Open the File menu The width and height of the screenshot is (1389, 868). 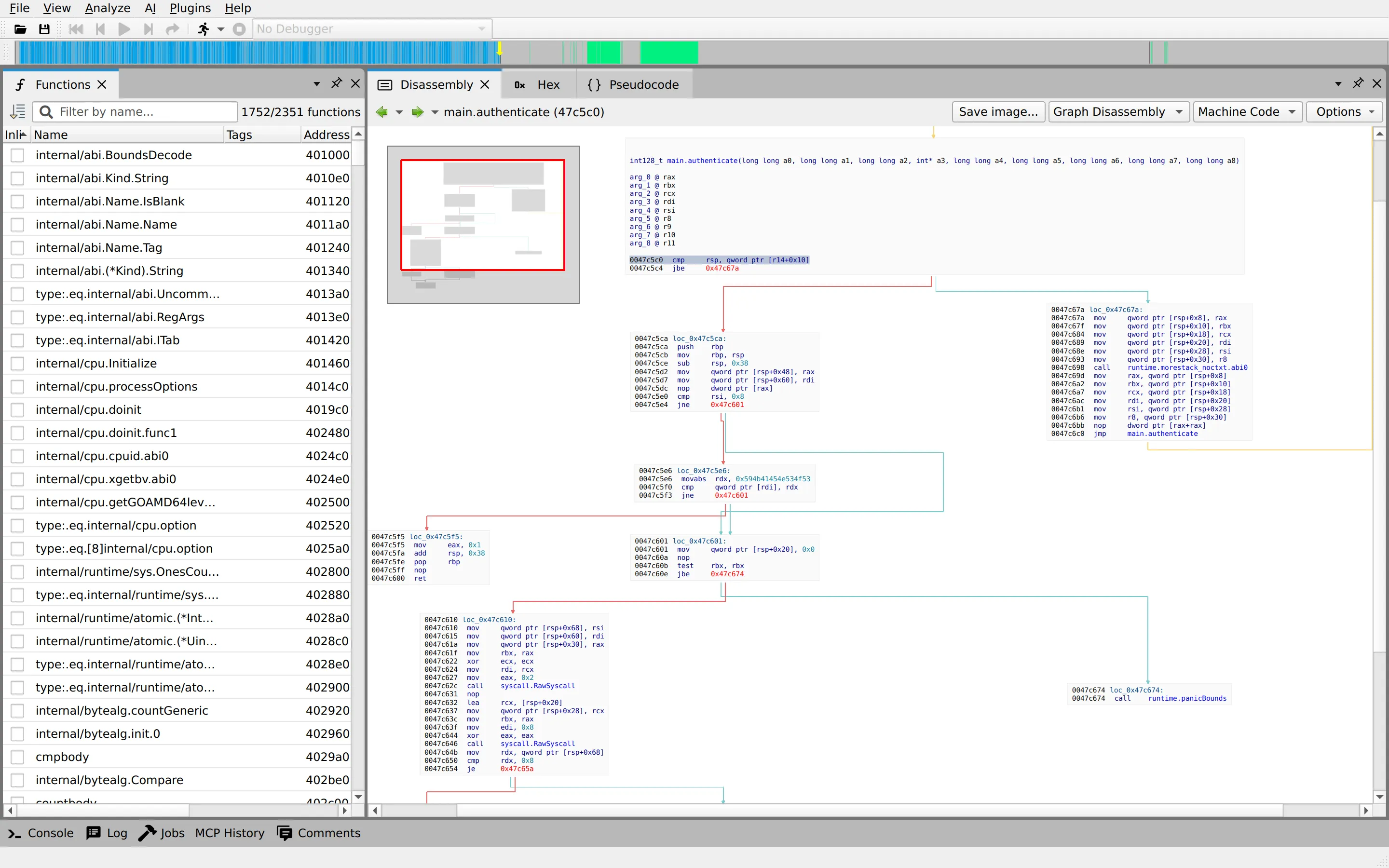(x=19, y=8)
